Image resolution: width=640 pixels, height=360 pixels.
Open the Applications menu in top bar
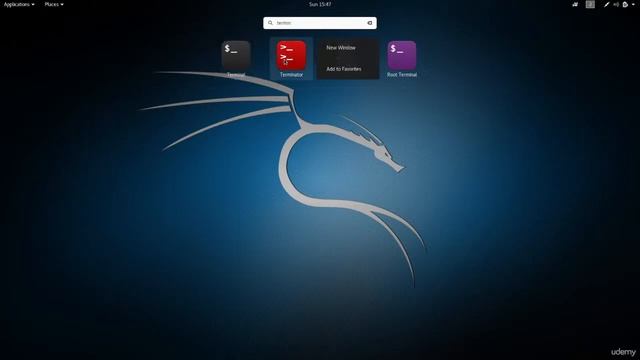[x=19, y=4]
